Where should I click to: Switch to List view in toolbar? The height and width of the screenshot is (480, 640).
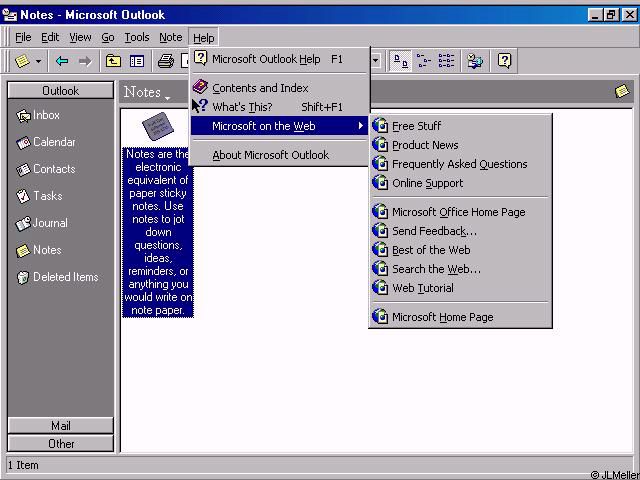click(x=446, y=61)
